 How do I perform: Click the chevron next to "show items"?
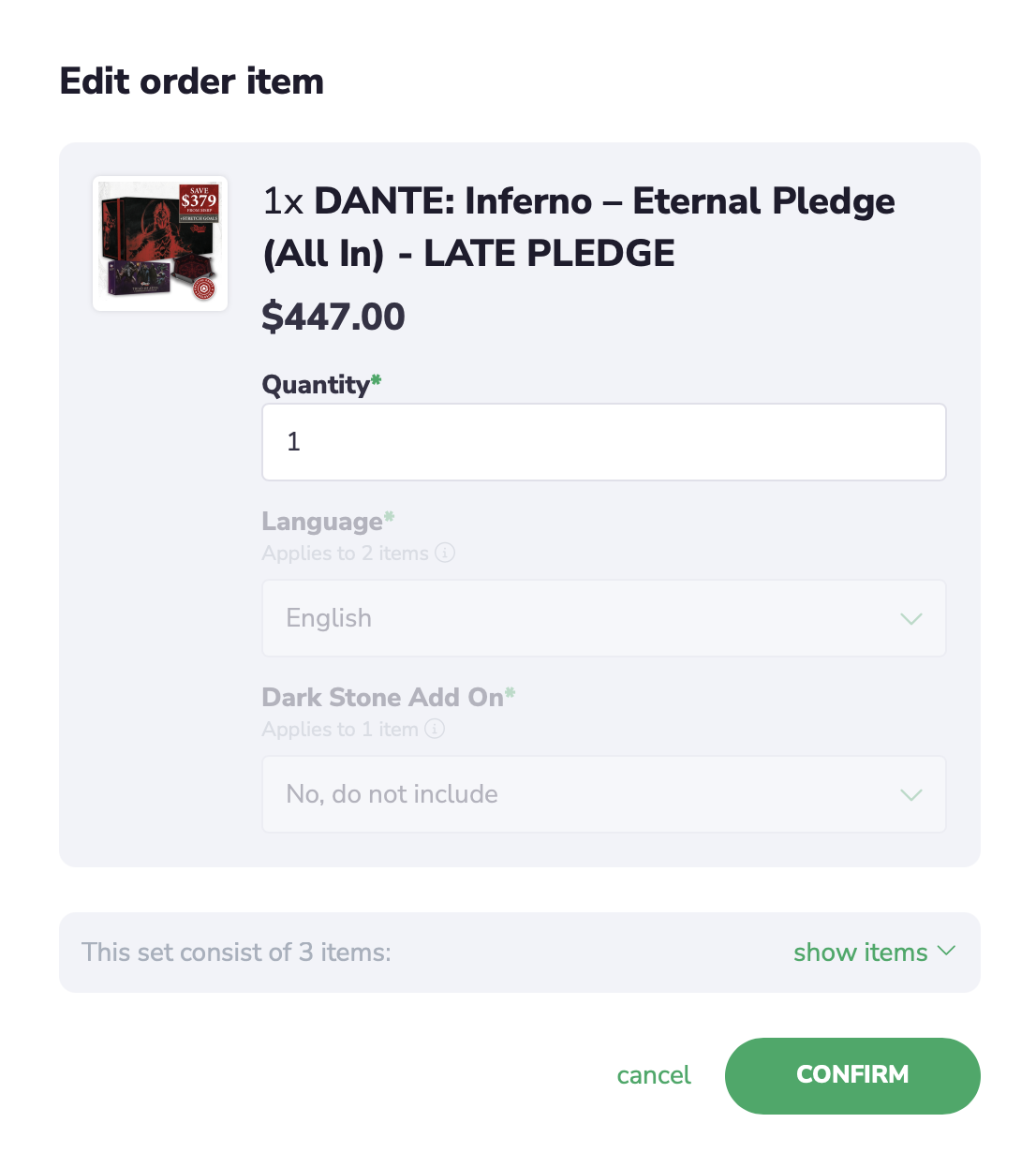[x=947, y=951]
